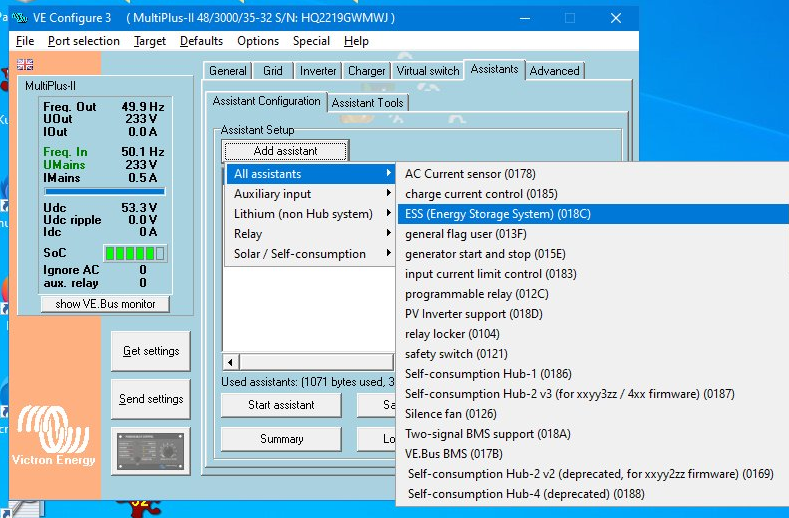Expand the Solar / Self-consumption submenu
789x518 pixels.
pyautogui.click(x=310, y=254)
